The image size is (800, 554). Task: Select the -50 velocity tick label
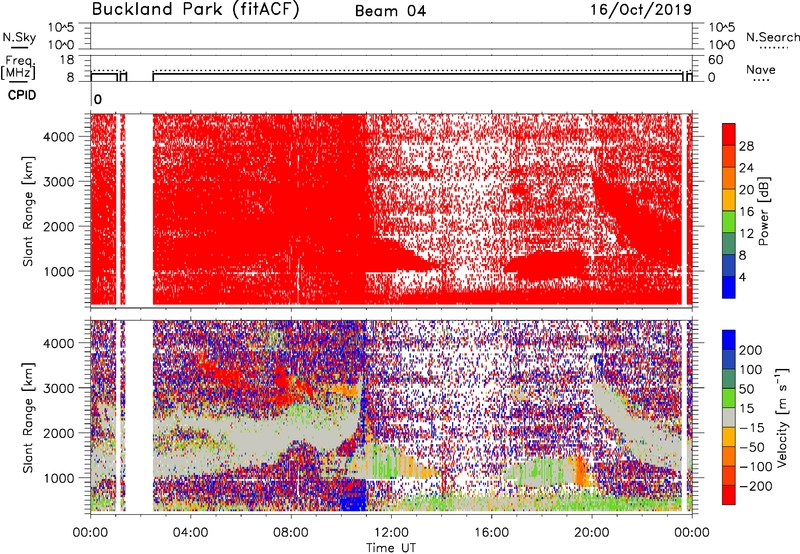[752, 448]
